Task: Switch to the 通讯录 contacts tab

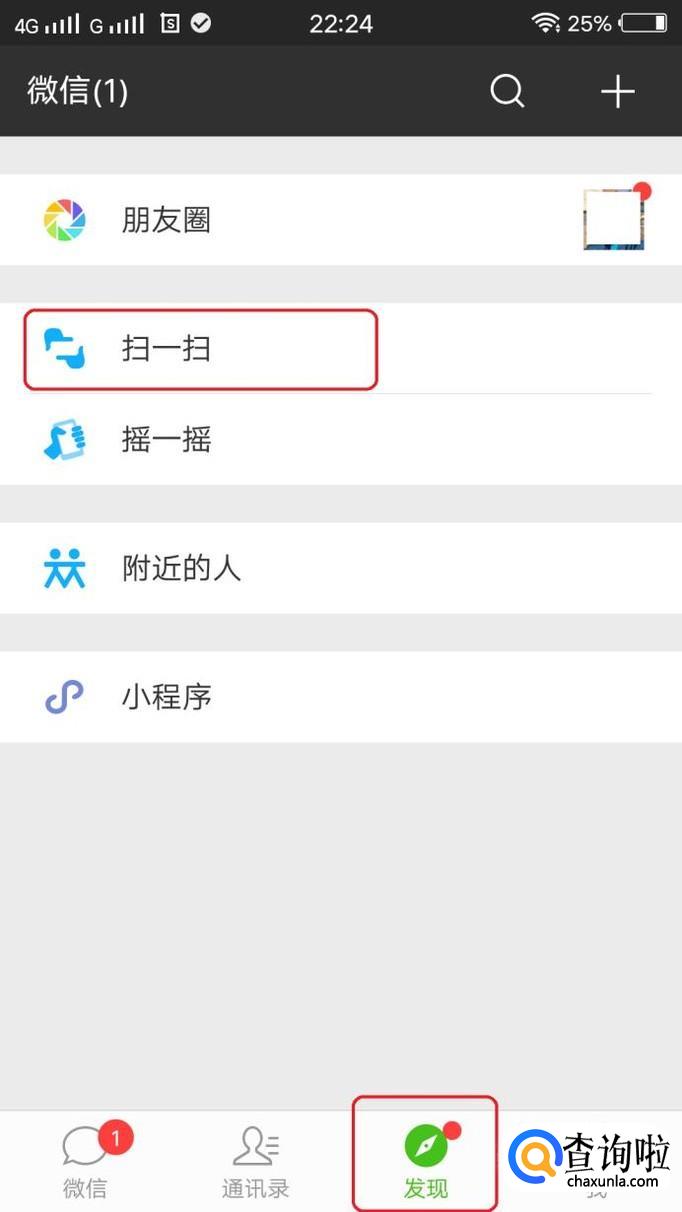Action: click(255, 1162)
